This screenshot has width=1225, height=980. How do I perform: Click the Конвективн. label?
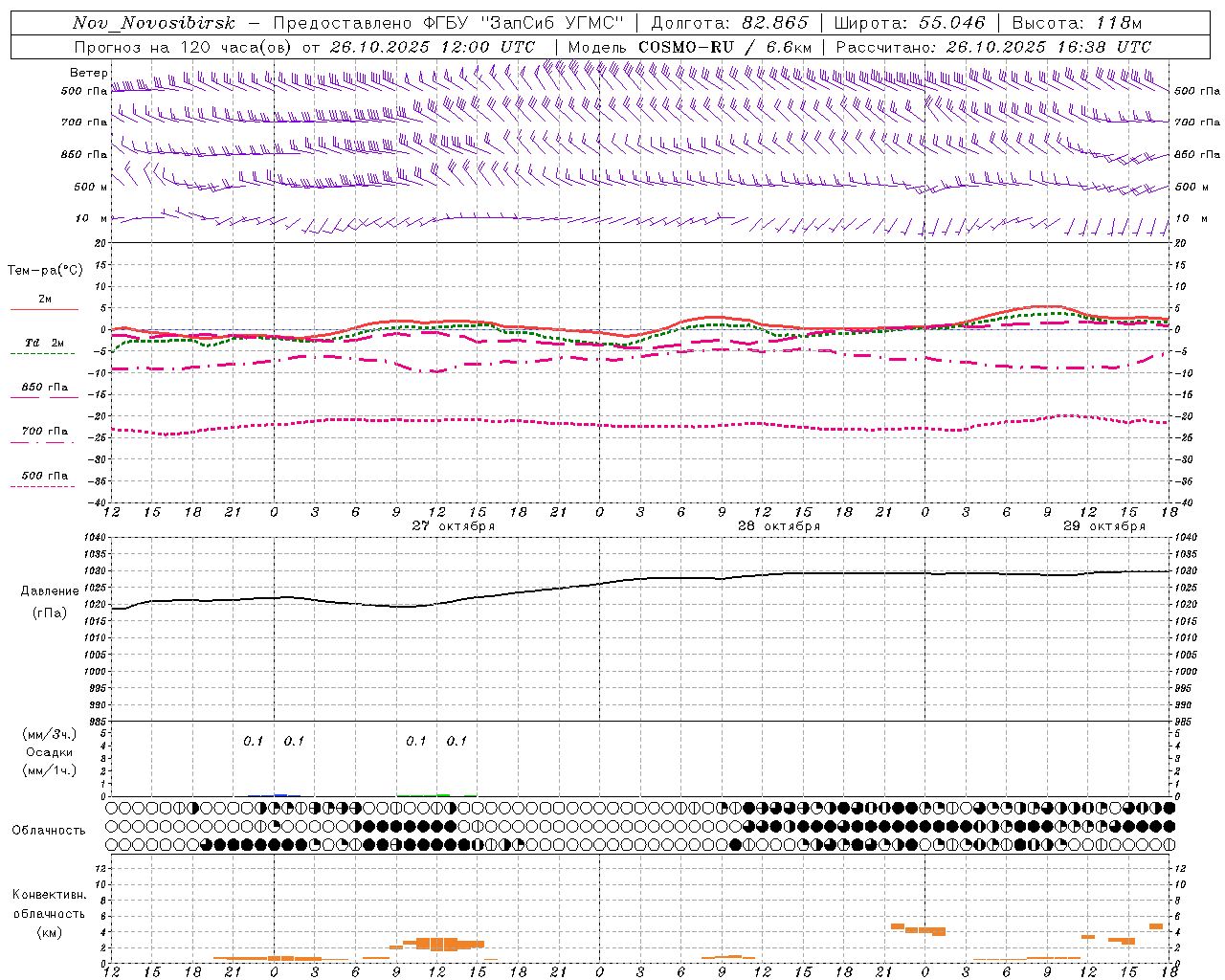50,895
